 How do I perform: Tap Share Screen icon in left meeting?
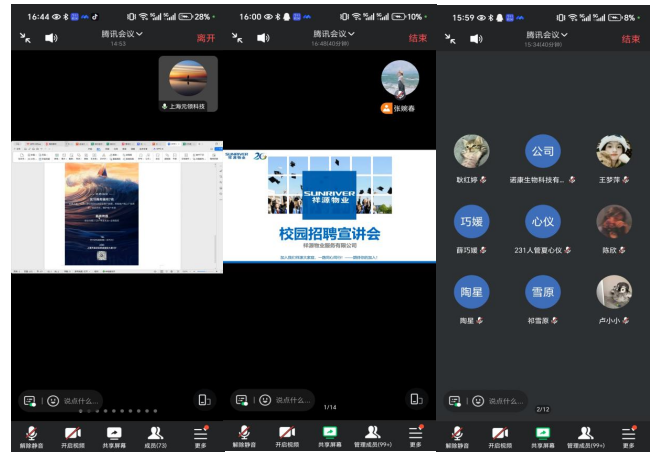click(115, 435)
